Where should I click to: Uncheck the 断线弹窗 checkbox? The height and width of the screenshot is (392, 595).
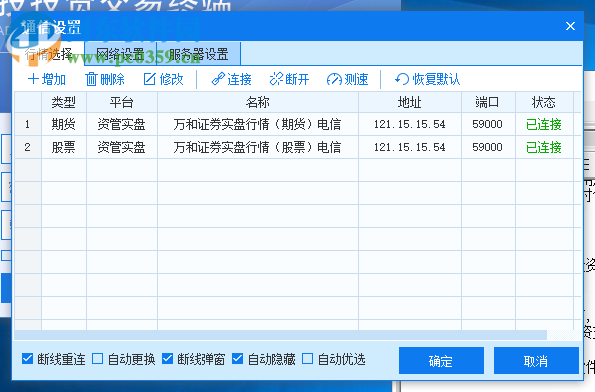[167, 359]
